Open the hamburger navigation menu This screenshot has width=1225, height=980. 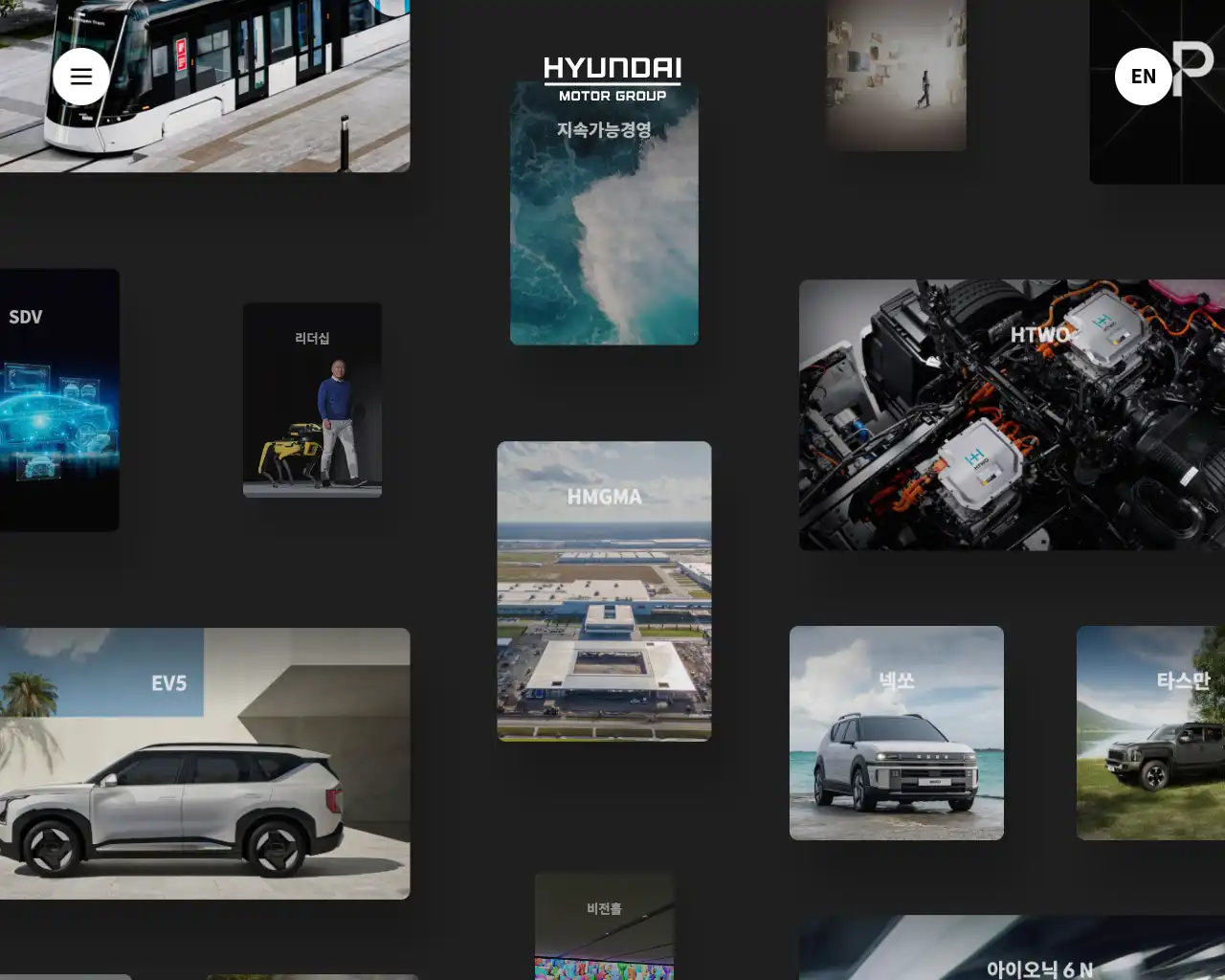coord(81,77)
